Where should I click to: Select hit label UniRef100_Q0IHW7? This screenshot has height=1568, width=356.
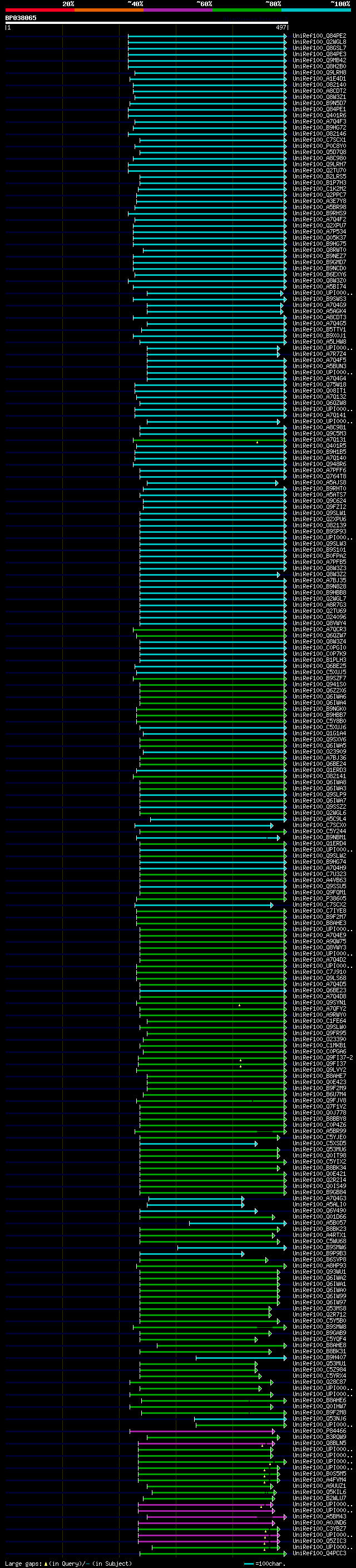(319, 1406)
